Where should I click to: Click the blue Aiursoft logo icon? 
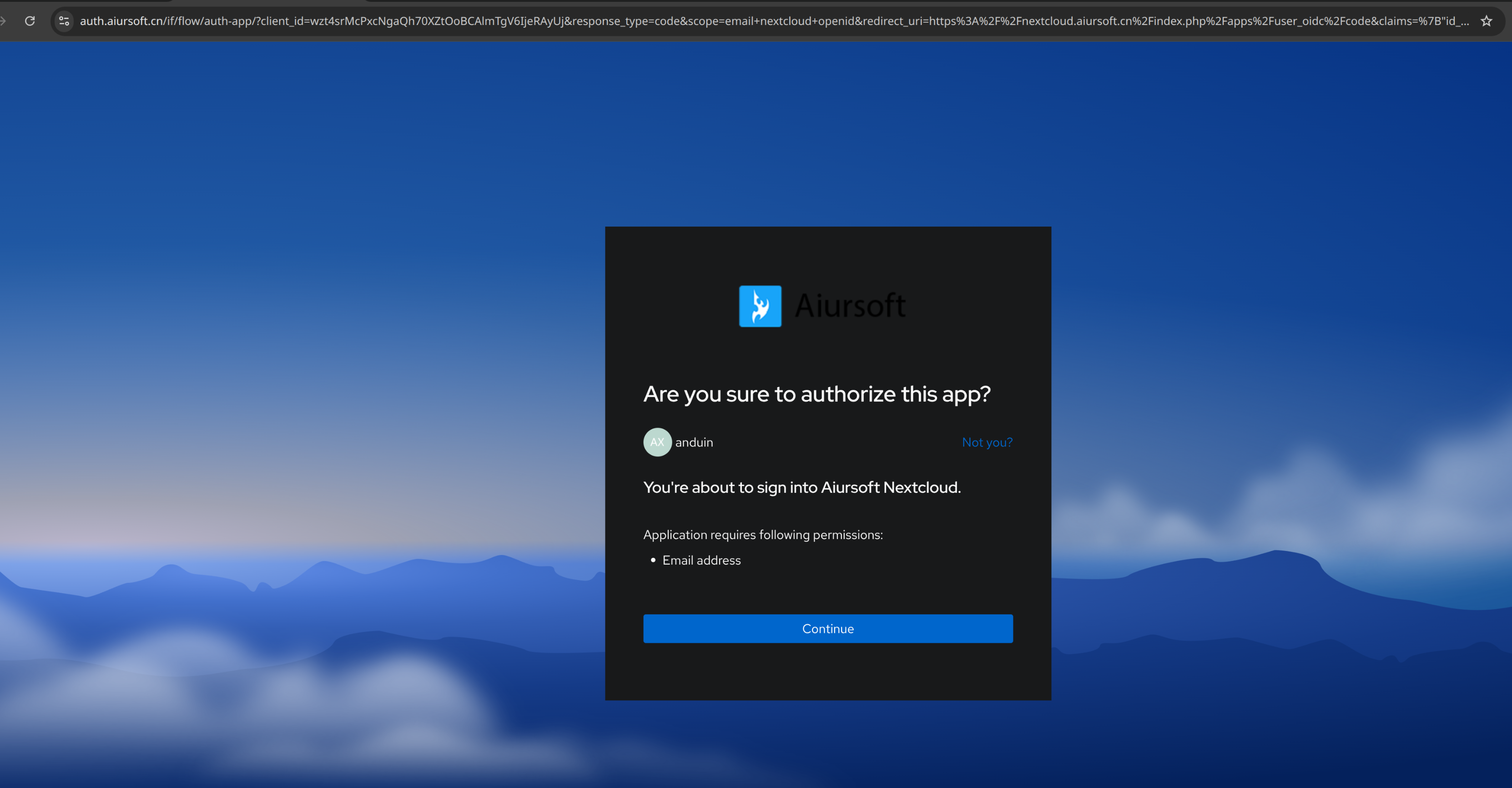(760, 306)
